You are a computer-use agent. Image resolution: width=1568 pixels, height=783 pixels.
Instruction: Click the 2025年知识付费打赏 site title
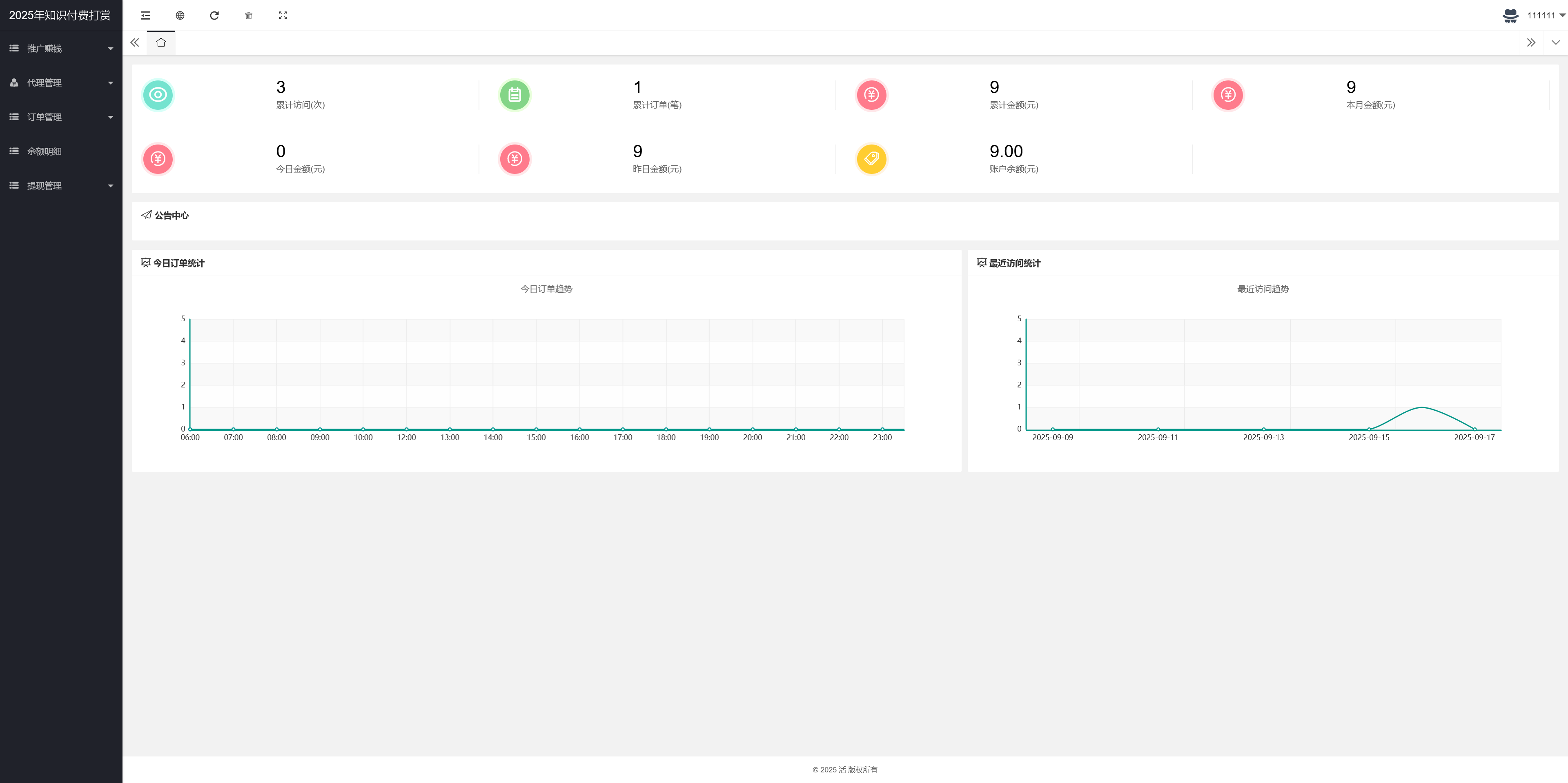pyautogui.click(x=60, y=15)
